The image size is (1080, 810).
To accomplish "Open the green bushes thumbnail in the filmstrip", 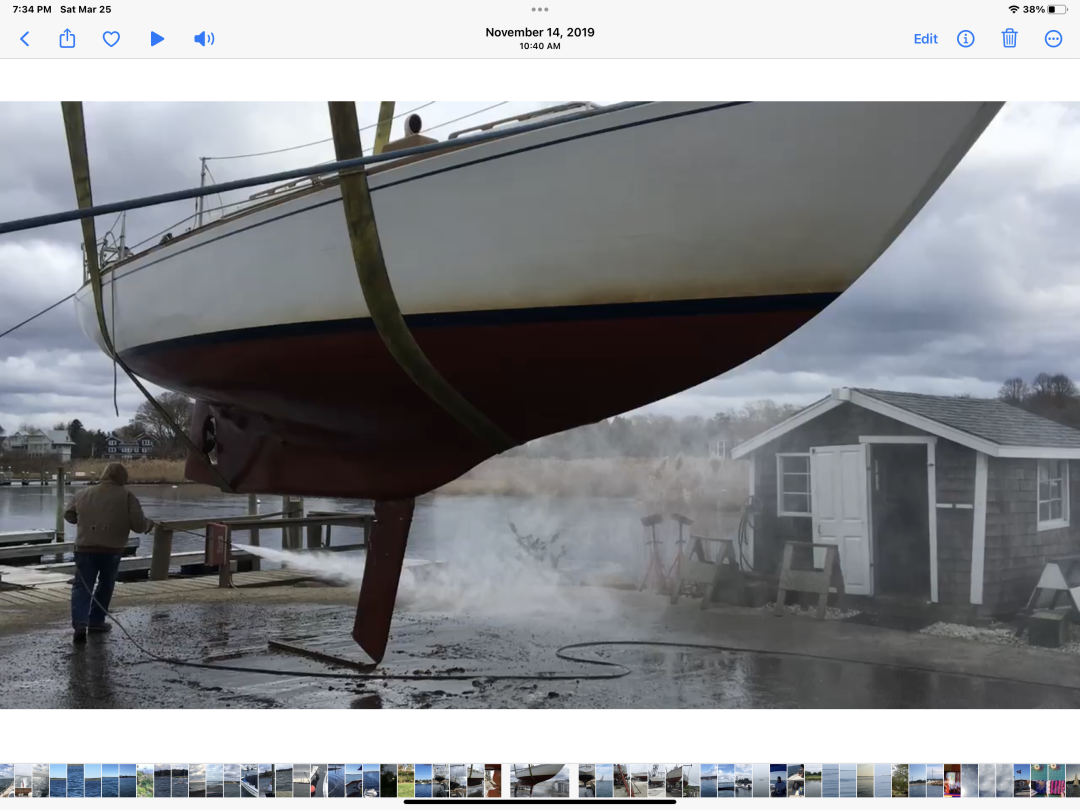I will (x=145, y=780).
